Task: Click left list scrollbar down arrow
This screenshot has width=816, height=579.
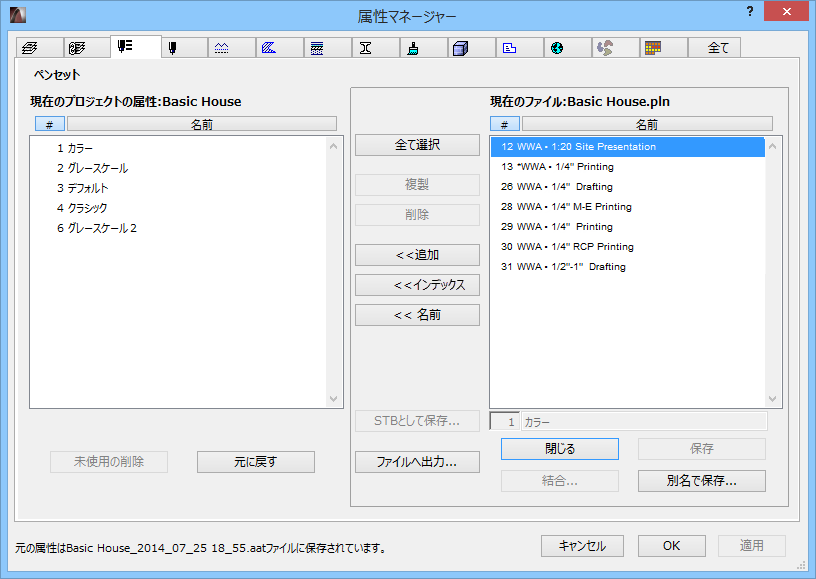Action: [x=334, y=399]
